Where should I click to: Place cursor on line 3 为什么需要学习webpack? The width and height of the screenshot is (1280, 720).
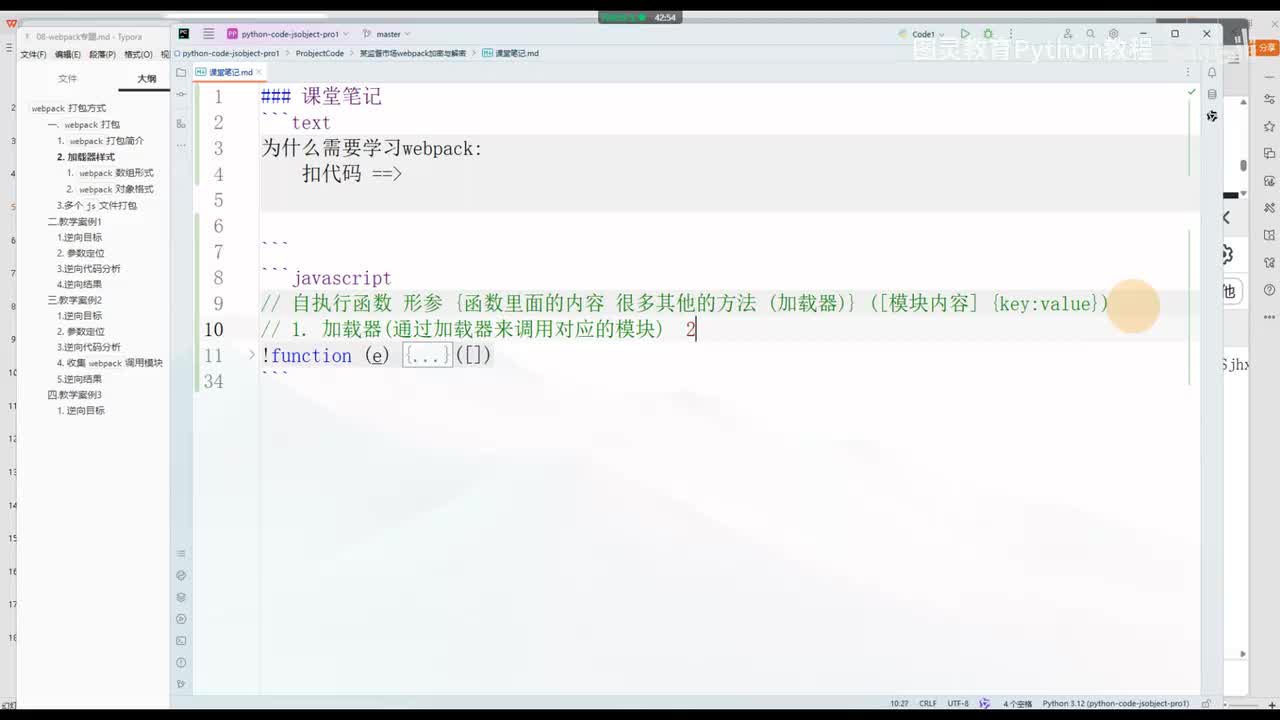point(372,148)
